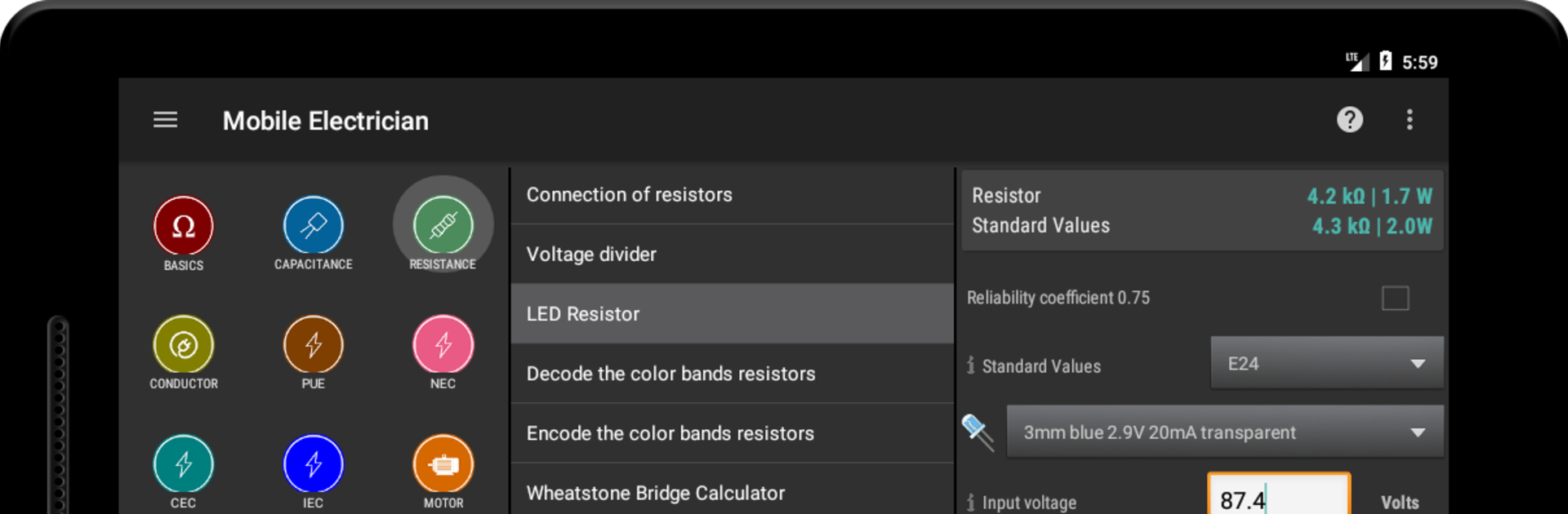This screenshot has width=1568, height=514.
Task: Choose the PUE category icon
Action: [x=313, y=345]
